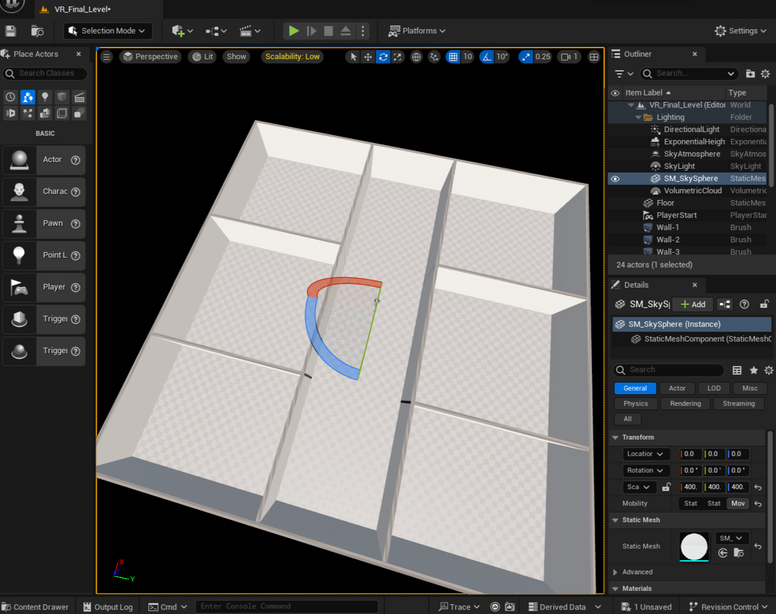Screen dimensions: 776x614
Task: Select Wall-1 in Outliner
Action: [x=667, y=228]
